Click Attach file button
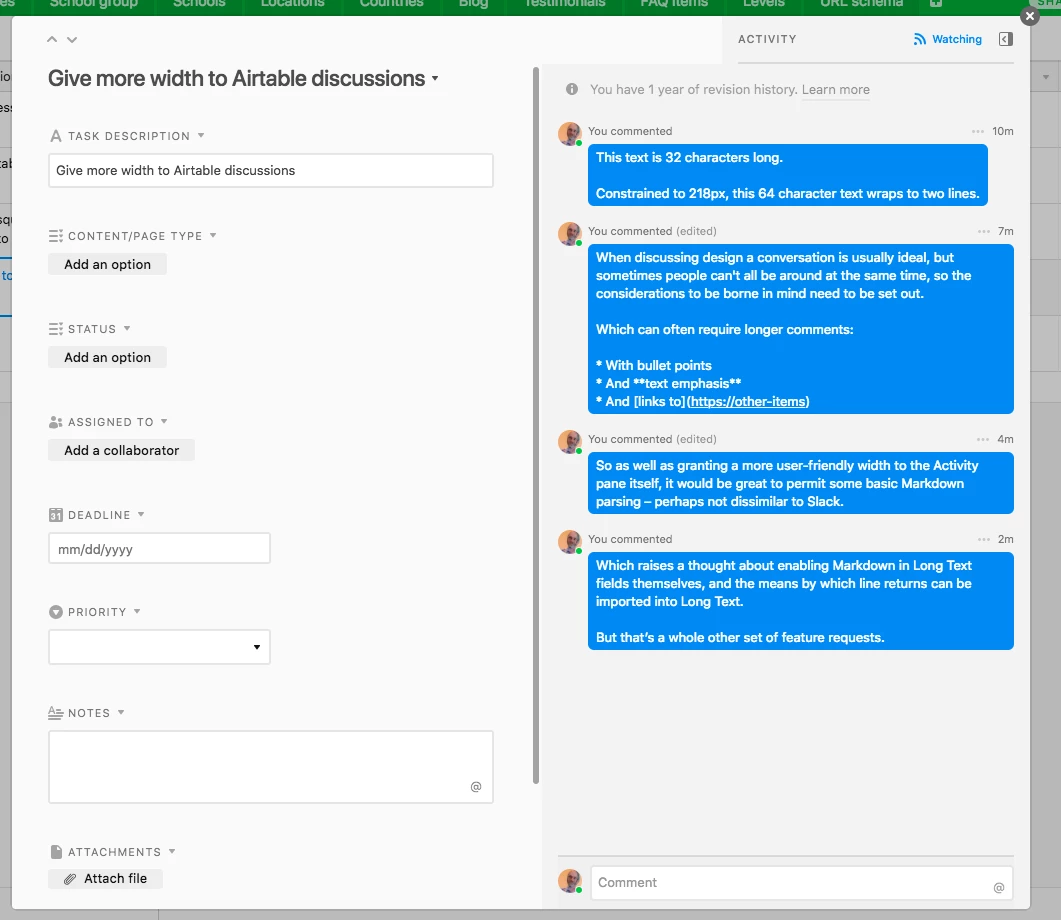This screenshot has width=1061, height=920. [106, 879]
